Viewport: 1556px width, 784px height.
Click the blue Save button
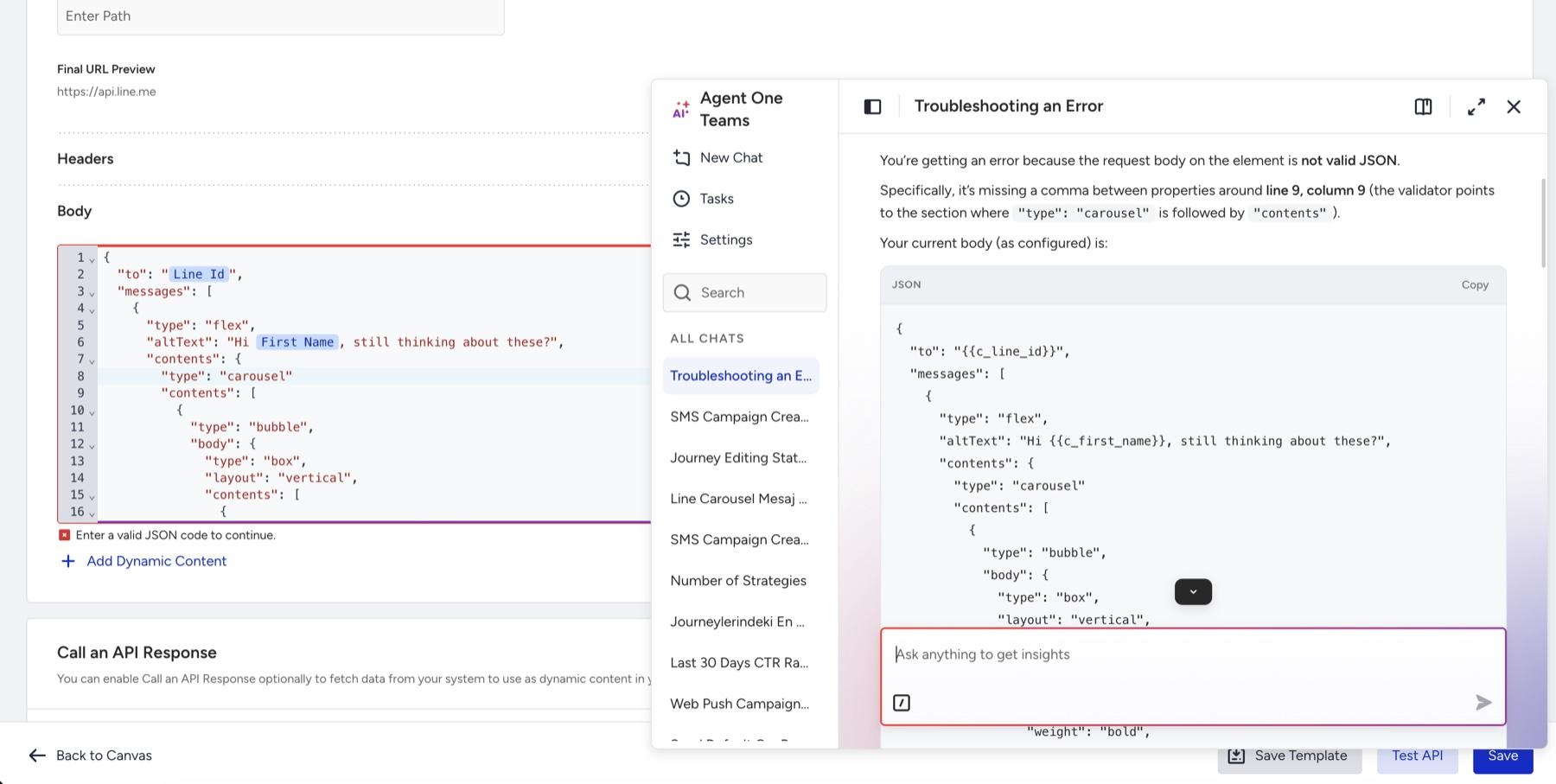[1502, 755]
